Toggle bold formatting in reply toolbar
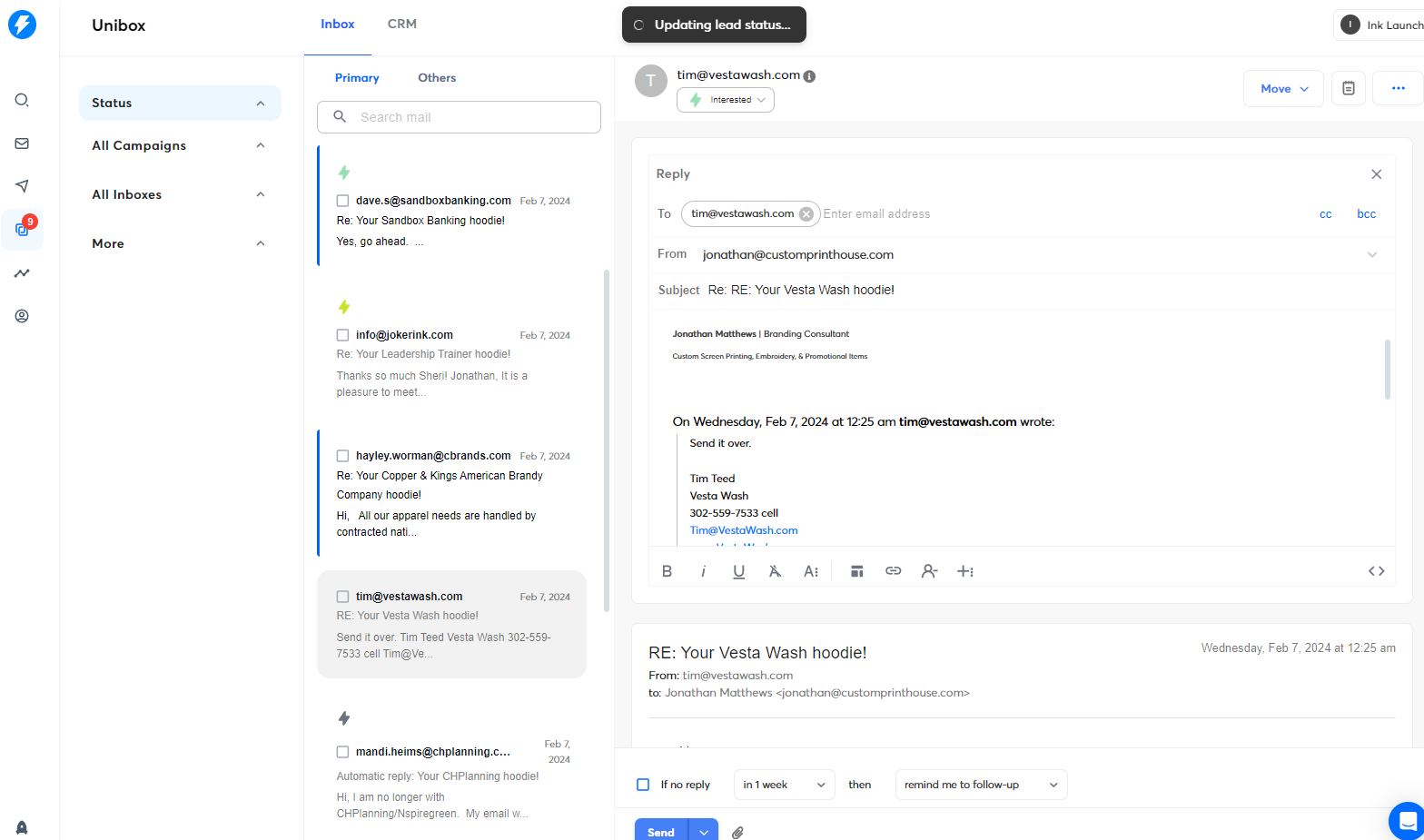The width and height of the screenshot is (1424, 840). [x=667, y=571]
